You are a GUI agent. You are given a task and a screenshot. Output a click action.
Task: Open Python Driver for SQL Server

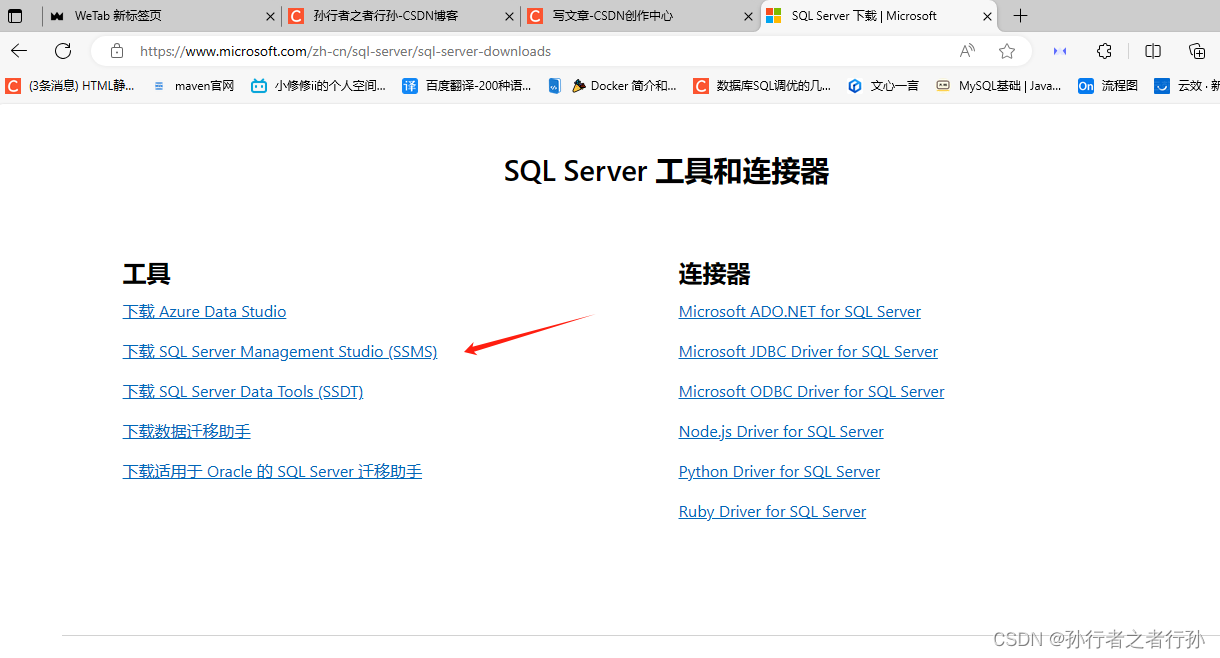tap(779, 471)
